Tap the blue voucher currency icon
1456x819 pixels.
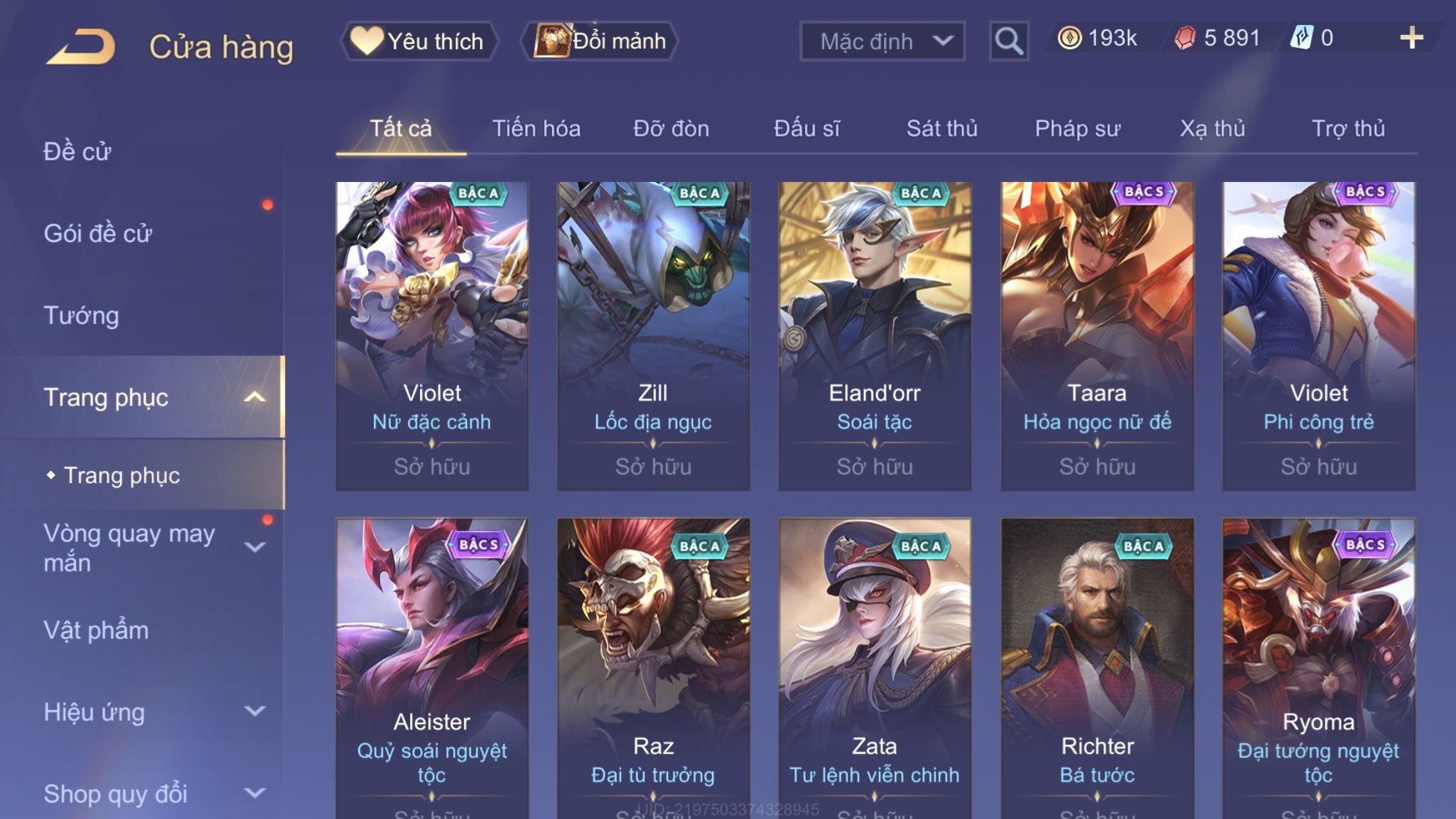[x=1301, y=38]
